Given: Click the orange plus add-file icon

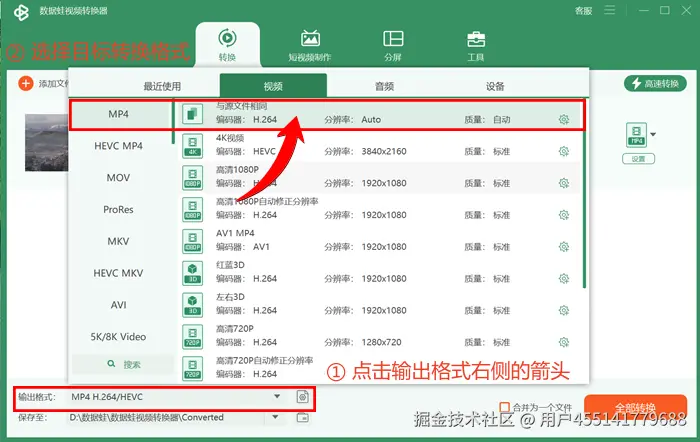Looking at the screenshot, I should coord(26,83).
